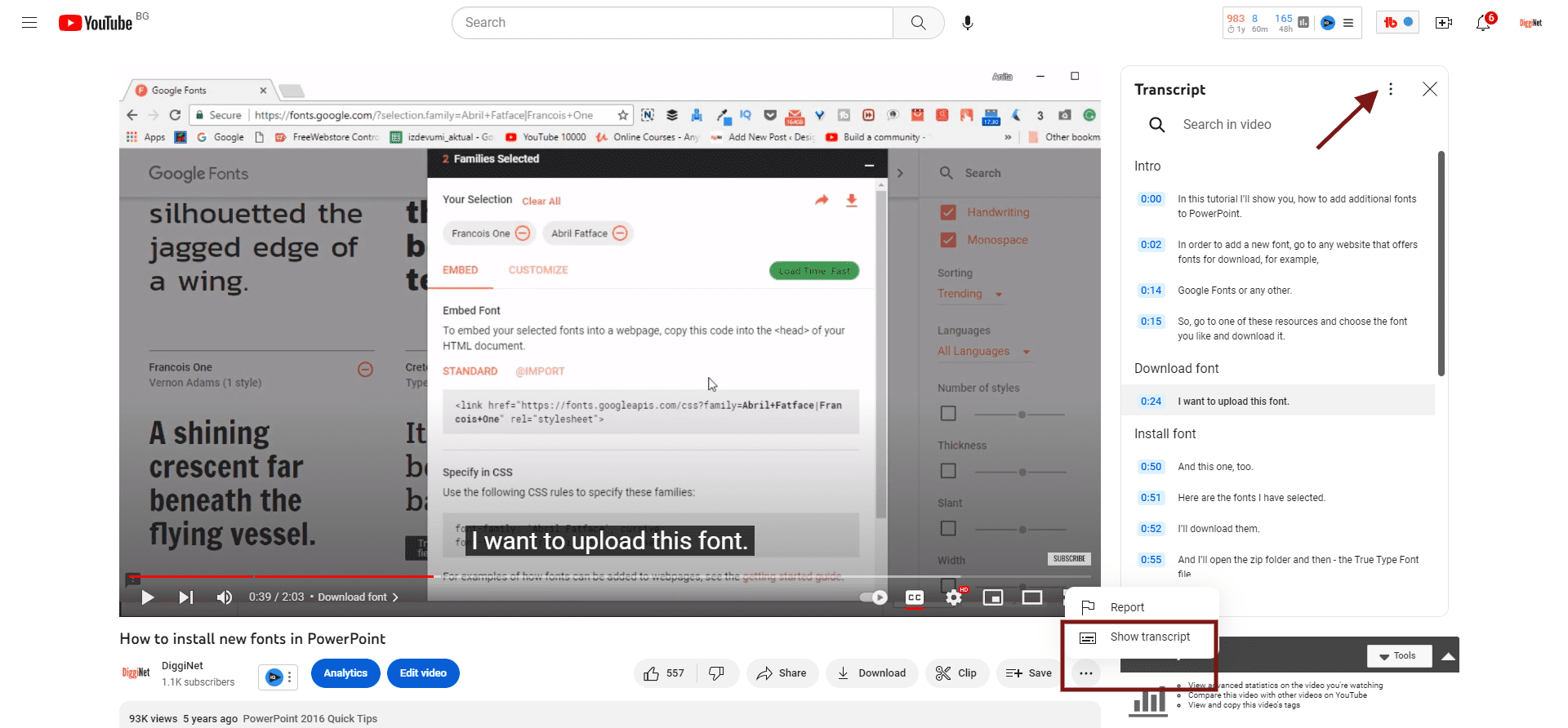The width and height of the screenshot is (1568, 728).
Task: Choose Report in the popup menu
Action: (1127, 607)
